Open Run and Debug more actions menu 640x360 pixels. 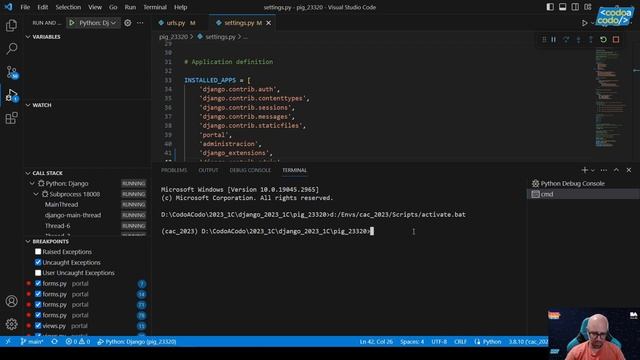point(140,23)
